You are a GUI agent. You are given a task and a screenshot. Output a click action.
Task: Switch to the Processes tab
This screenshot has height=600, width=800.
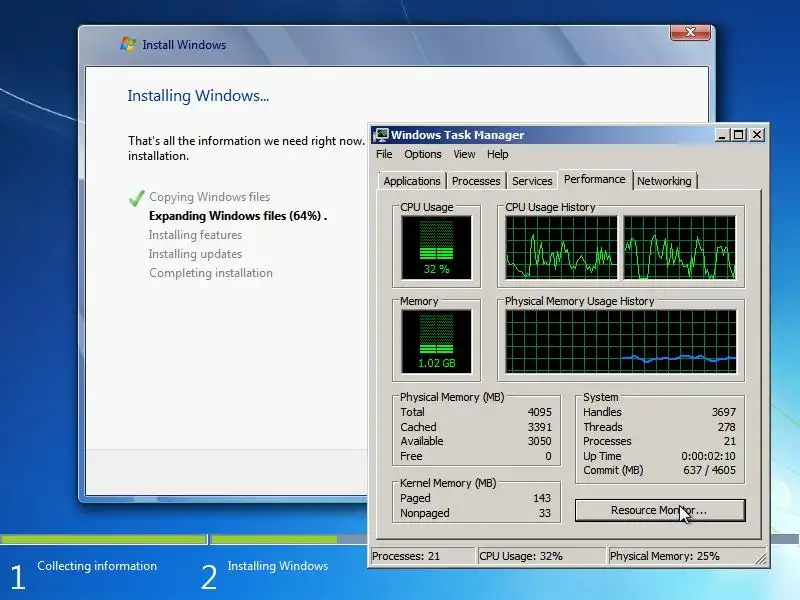476,181
